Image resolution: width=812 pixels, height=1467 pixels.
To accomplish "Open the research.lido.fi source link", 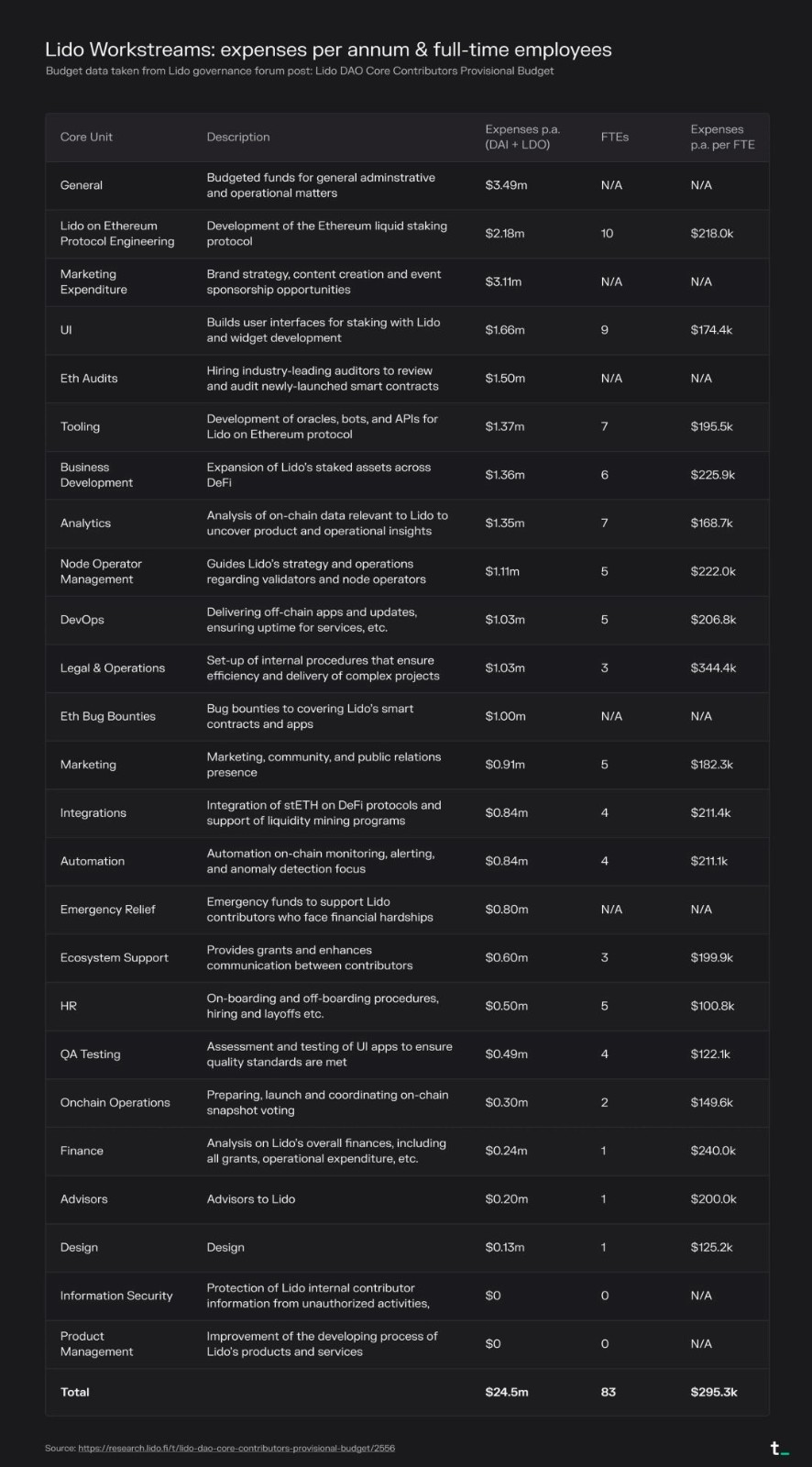I will tap(236, 1449).
